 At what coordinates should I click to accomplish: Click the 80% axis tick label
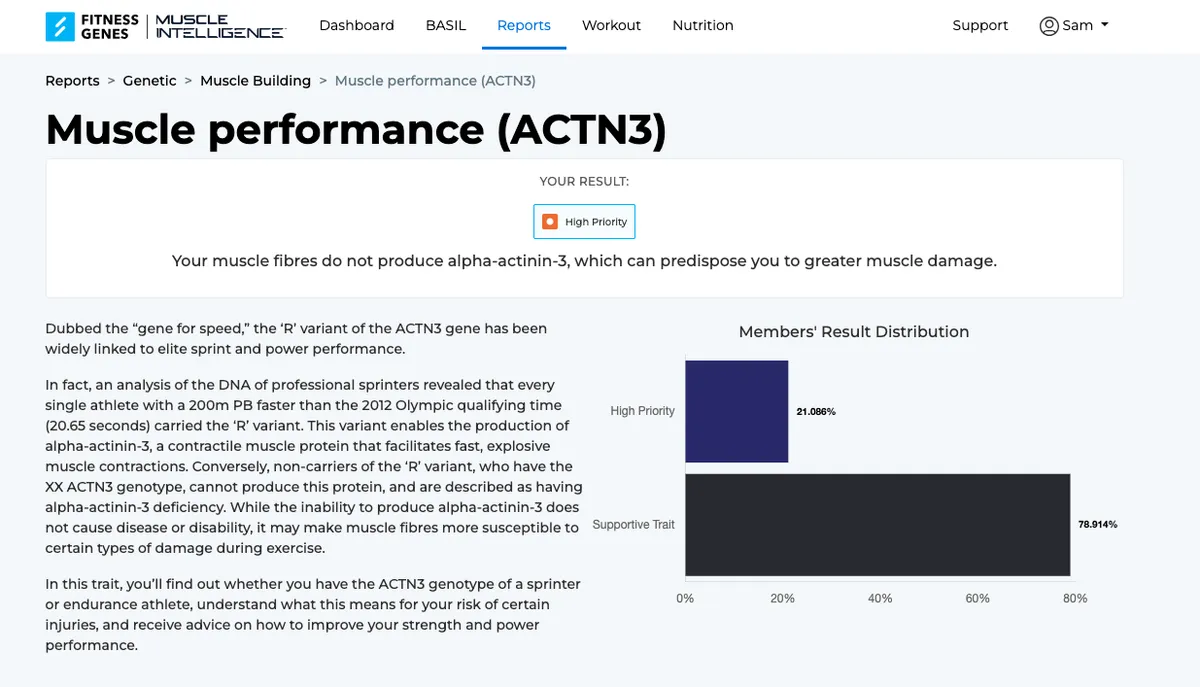1075,598
